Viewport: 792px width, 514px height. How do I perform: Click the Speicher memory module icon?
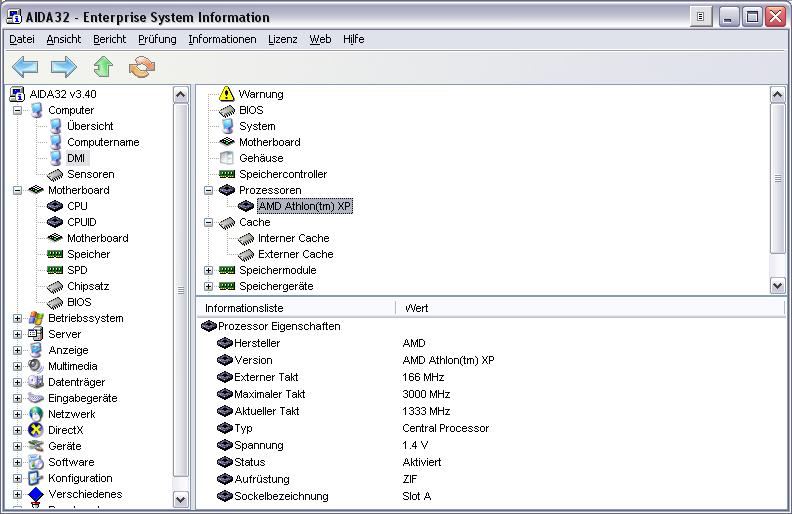(x=55, y=254)
